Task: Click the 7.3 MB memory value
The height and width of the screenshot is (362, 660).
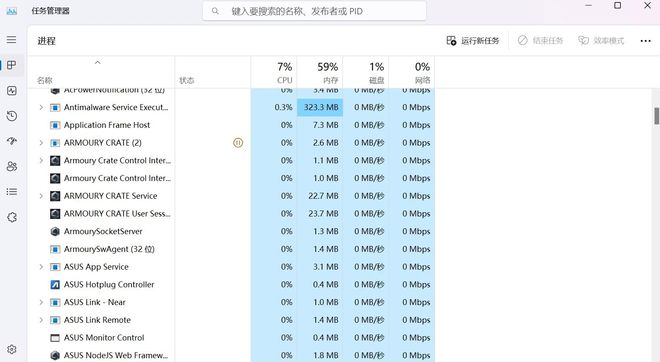Action: pos(325,125)
